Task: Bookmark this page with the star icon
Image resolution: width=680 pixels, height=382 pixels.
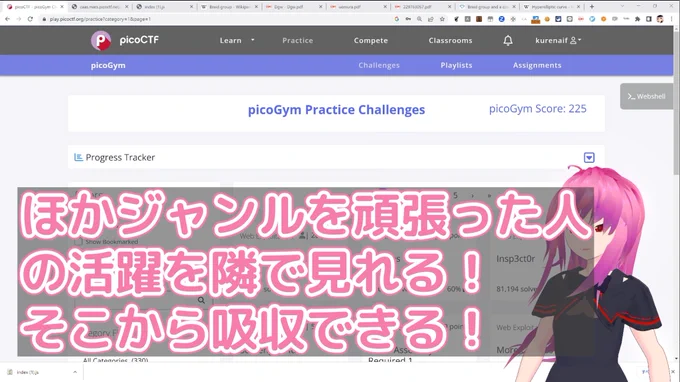Action: click(442, 19)
